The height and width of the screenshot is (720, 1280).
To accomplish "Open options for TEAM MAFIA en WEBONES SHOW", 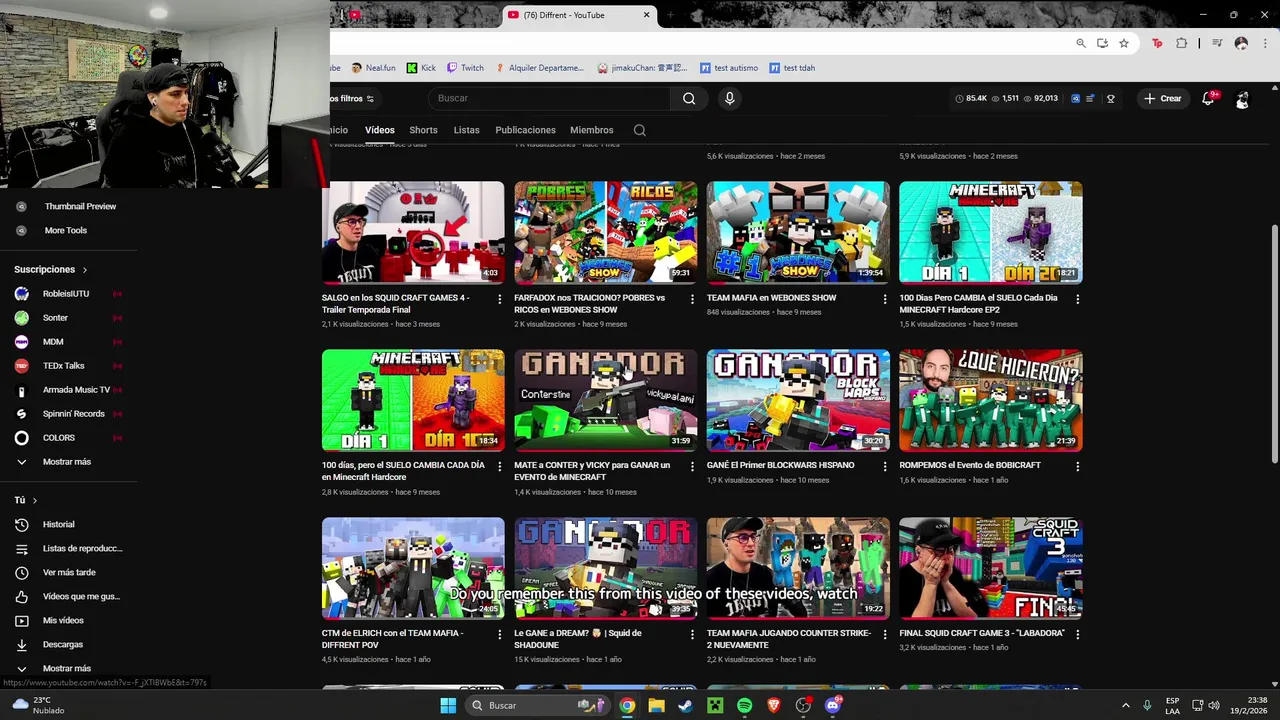I will pos(884,298).
